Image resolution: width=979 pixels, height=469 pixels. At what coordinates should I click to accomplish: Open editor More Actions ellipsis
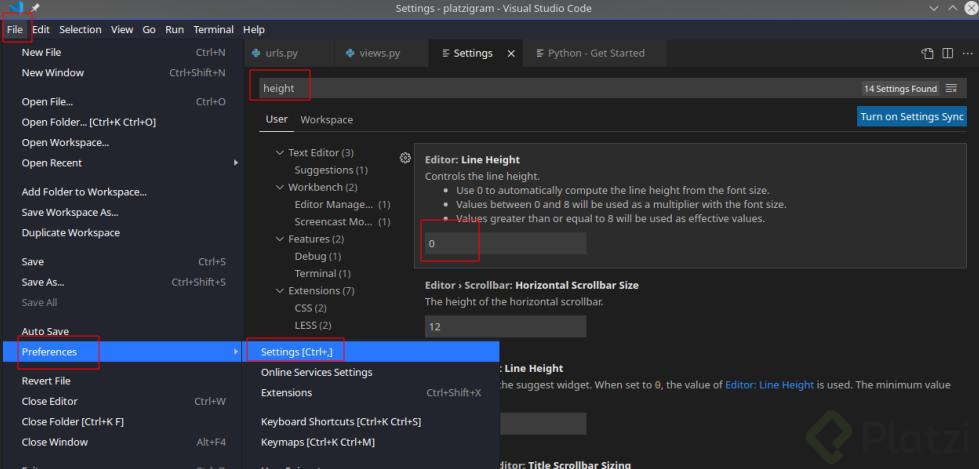coord(968,53)
